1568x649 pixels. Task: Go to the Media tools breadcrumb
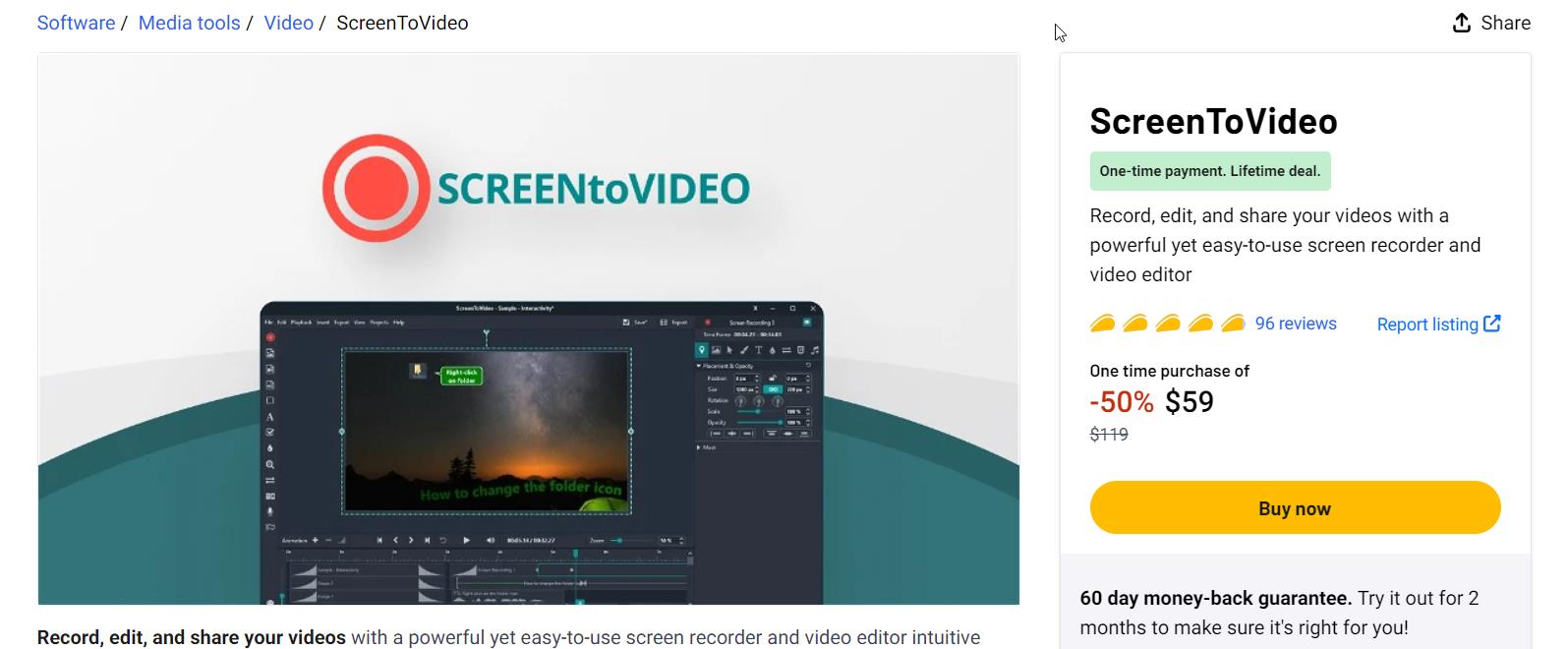pyautogui.click(x=189, y=23)
